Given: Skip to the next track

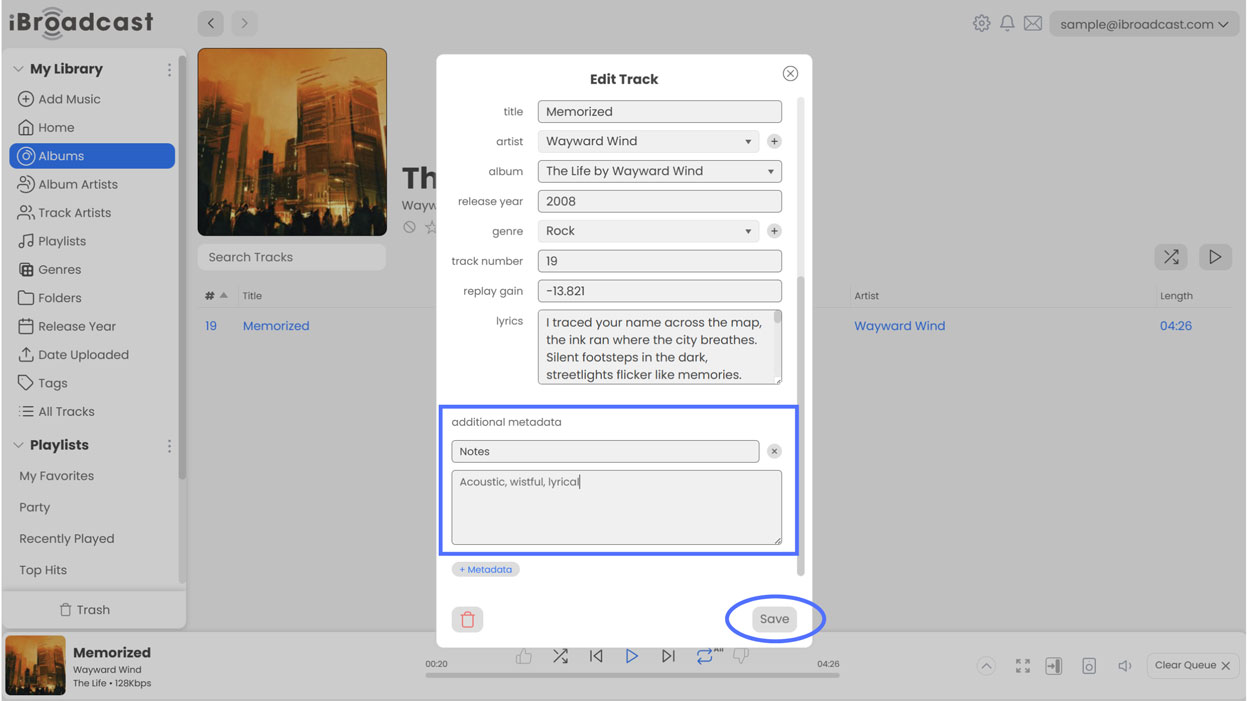Looking at the screenshot, I should [668, 657].
